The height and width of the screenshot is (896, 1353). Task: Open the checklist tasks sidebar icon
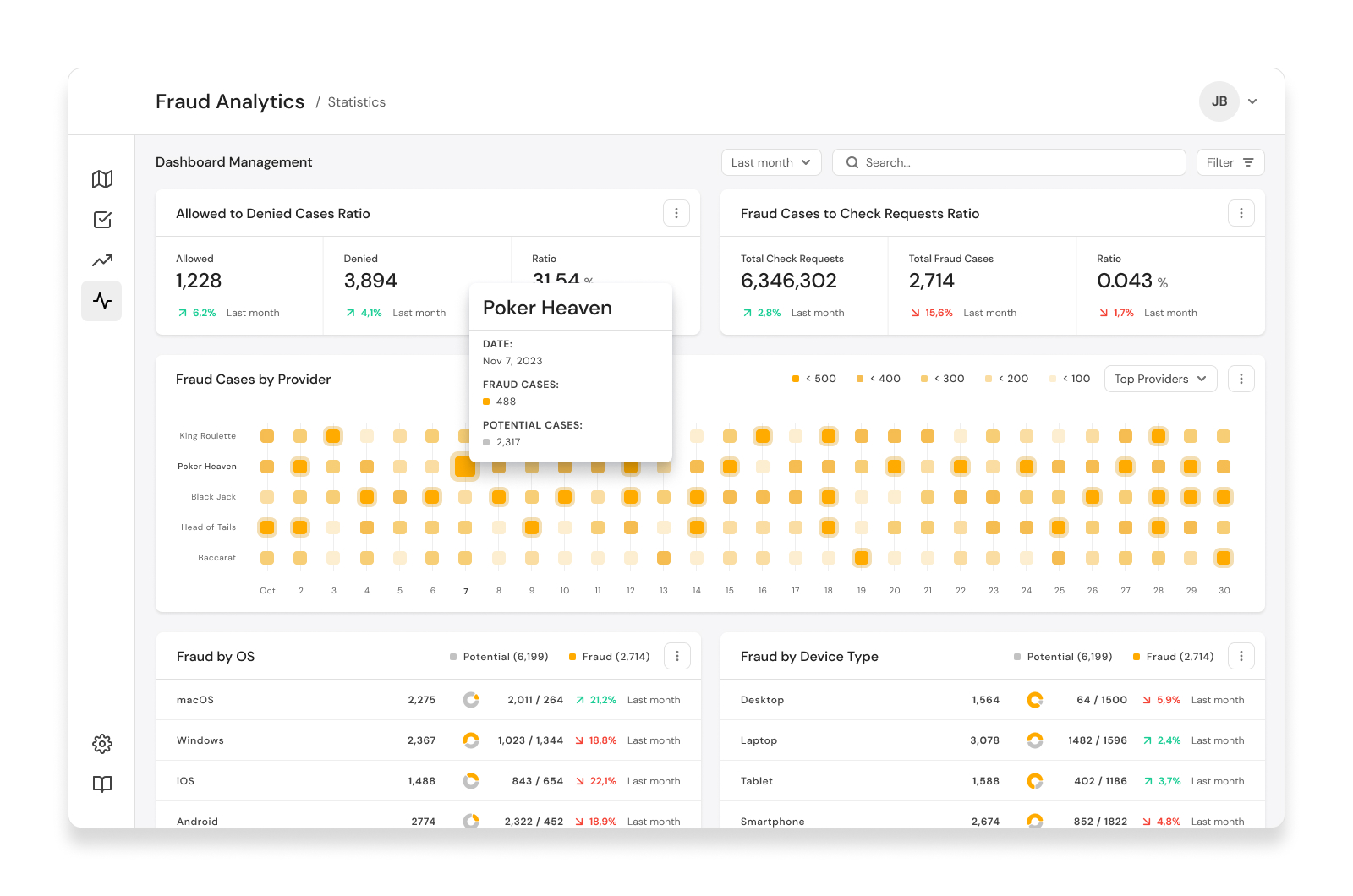click(x=102, y=220)
